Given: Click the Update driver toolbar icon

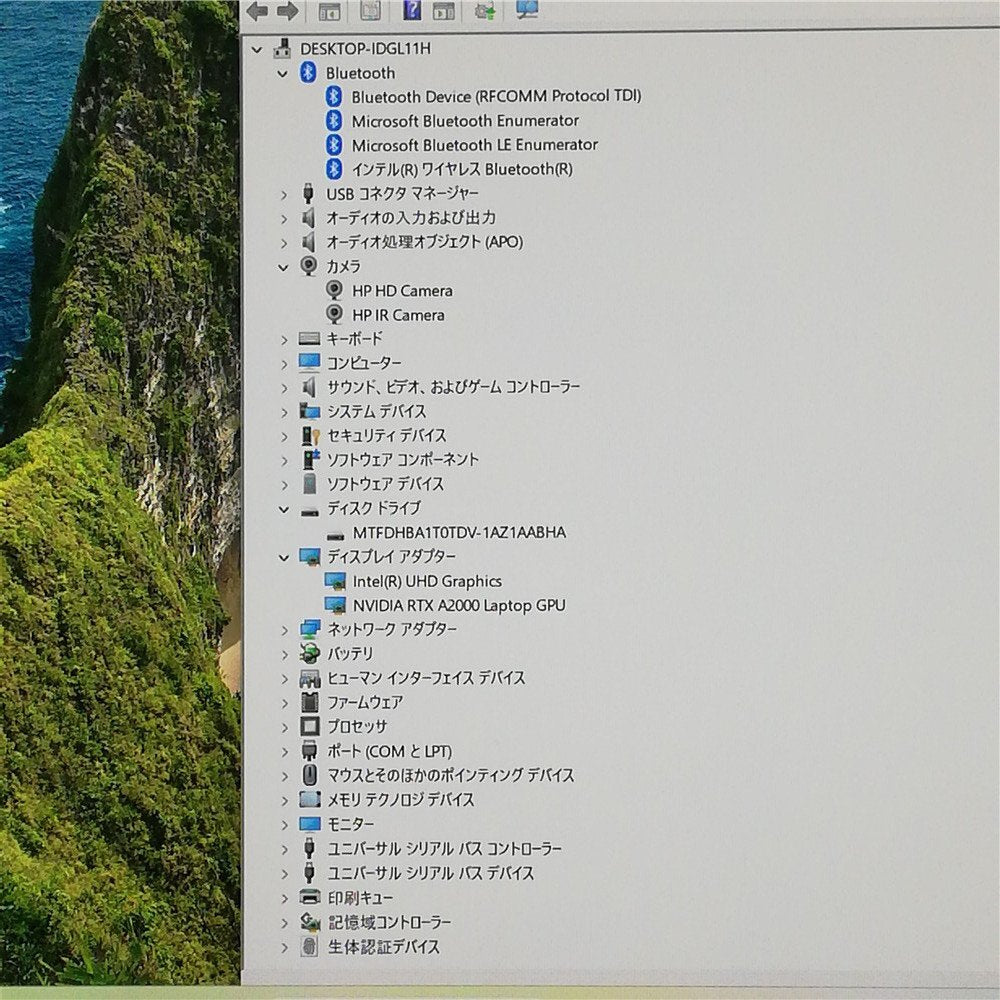Looking at the screenshot, I should pos(486,13).
